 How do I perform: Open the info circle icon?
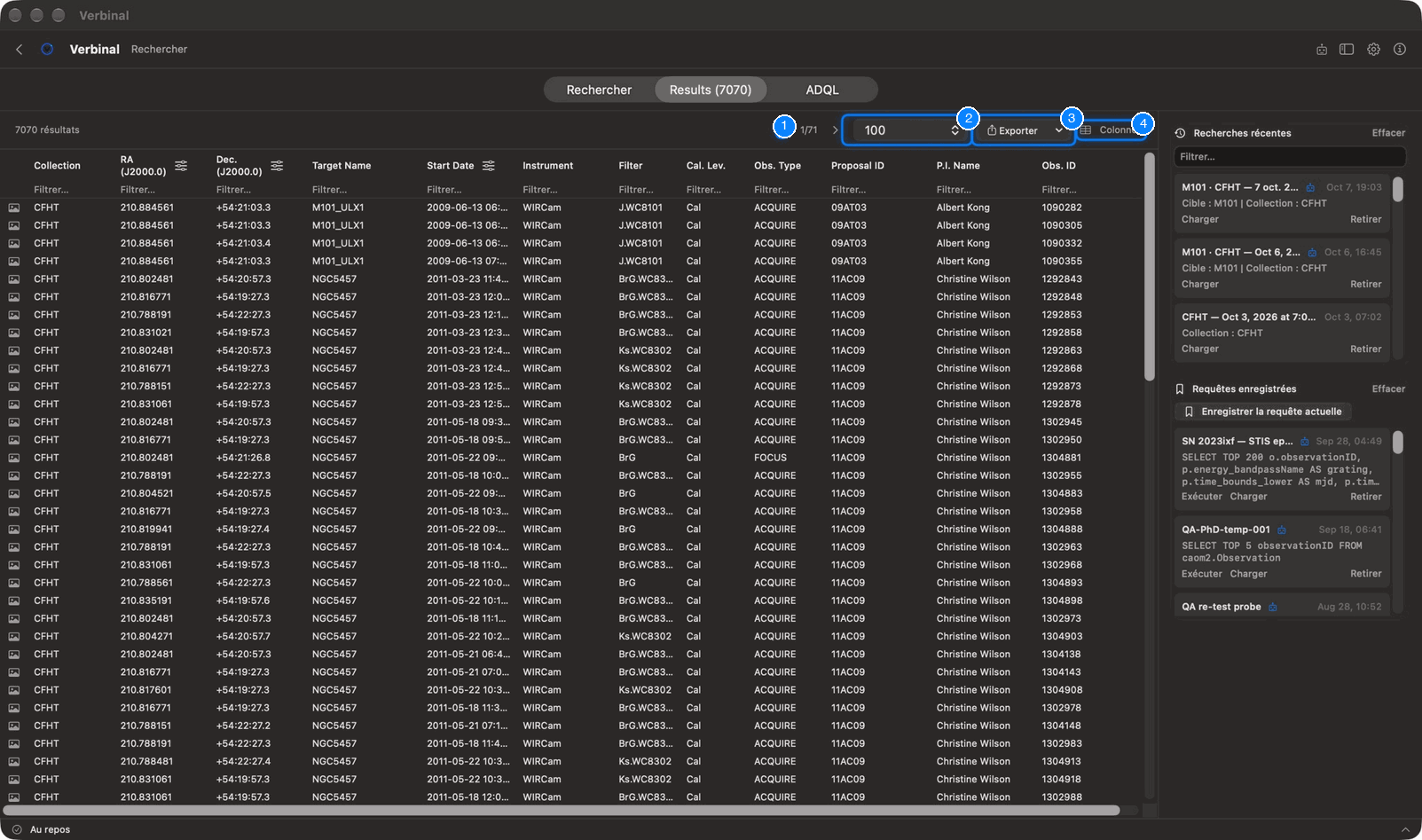pyautogui.click(x=1400, y=50)
